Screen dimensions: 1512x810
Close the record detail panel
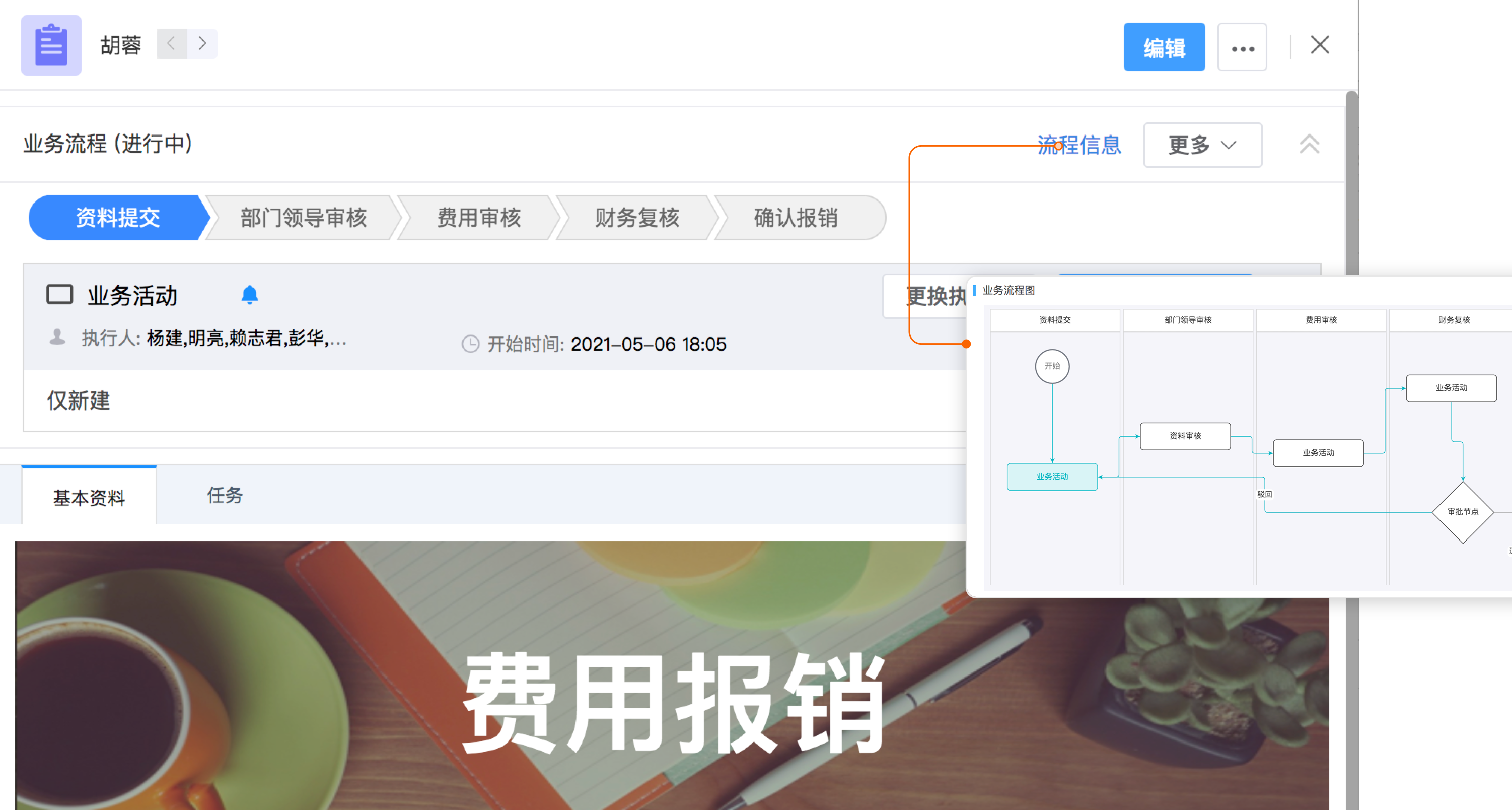coord(1320,45)
